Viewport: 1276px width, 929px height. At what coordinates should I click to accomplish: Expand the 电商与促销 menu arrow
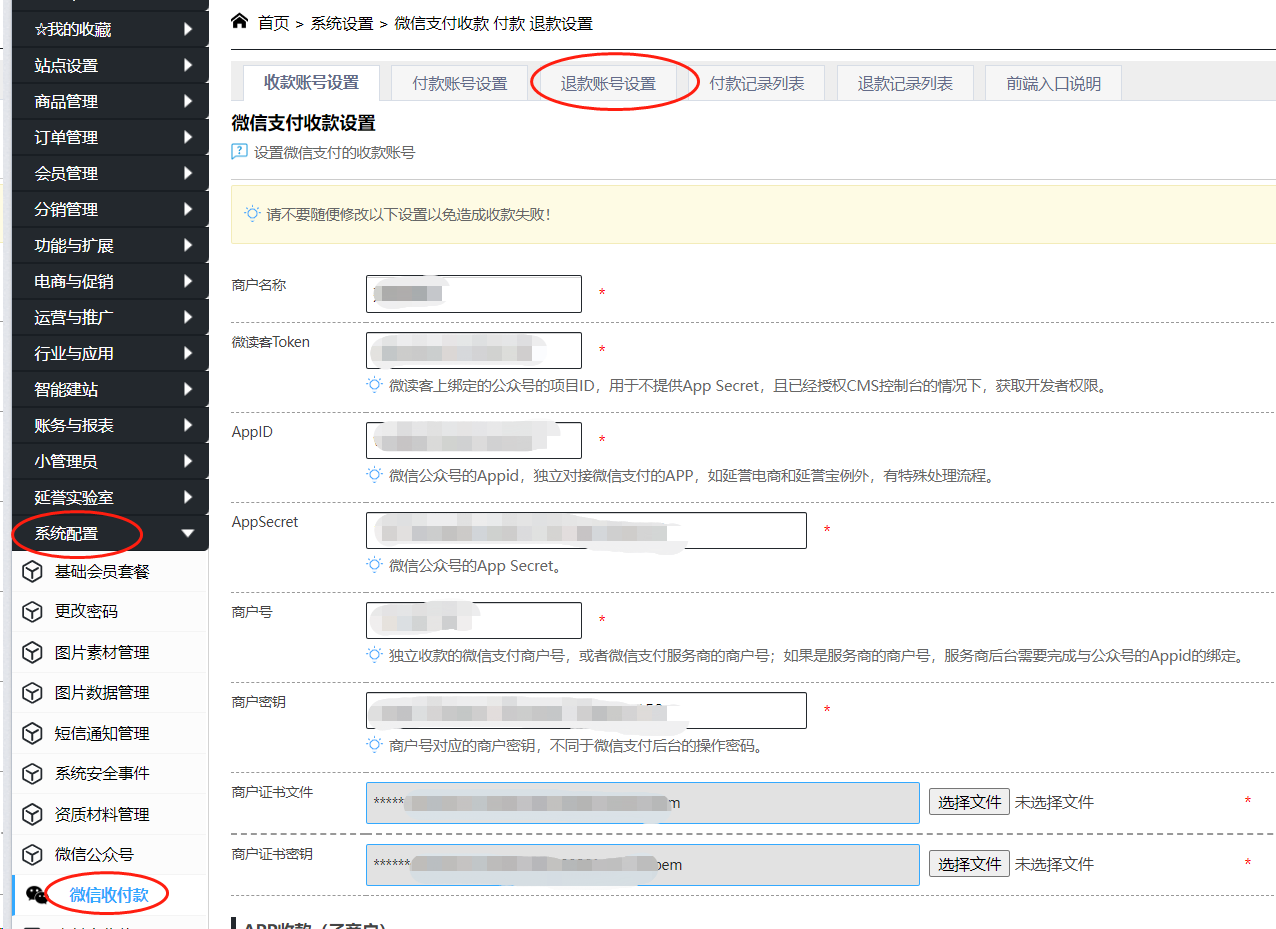tap(188, 281)
